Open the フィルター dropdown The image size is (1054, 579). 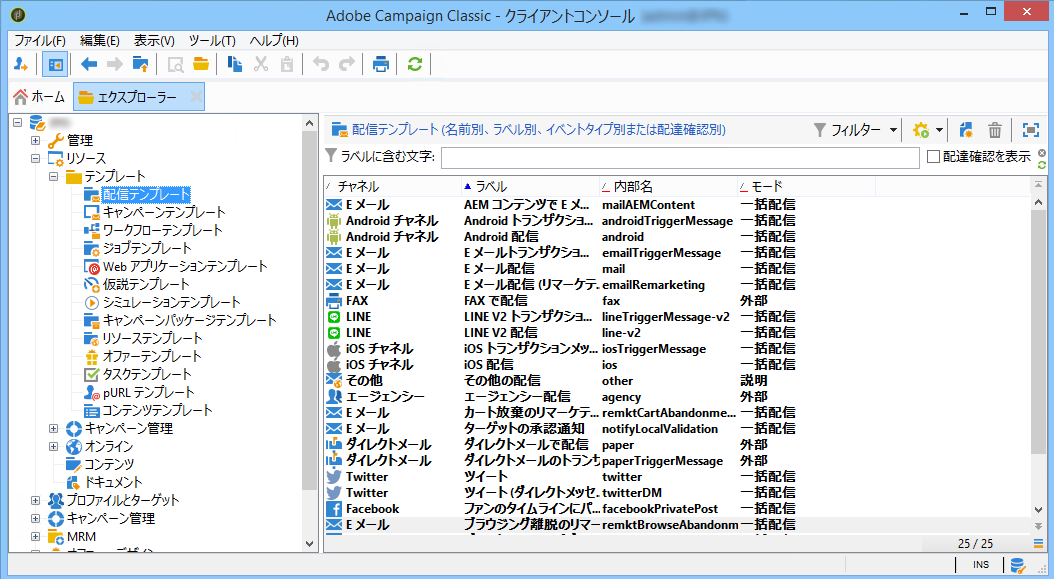tap(855, 130)
